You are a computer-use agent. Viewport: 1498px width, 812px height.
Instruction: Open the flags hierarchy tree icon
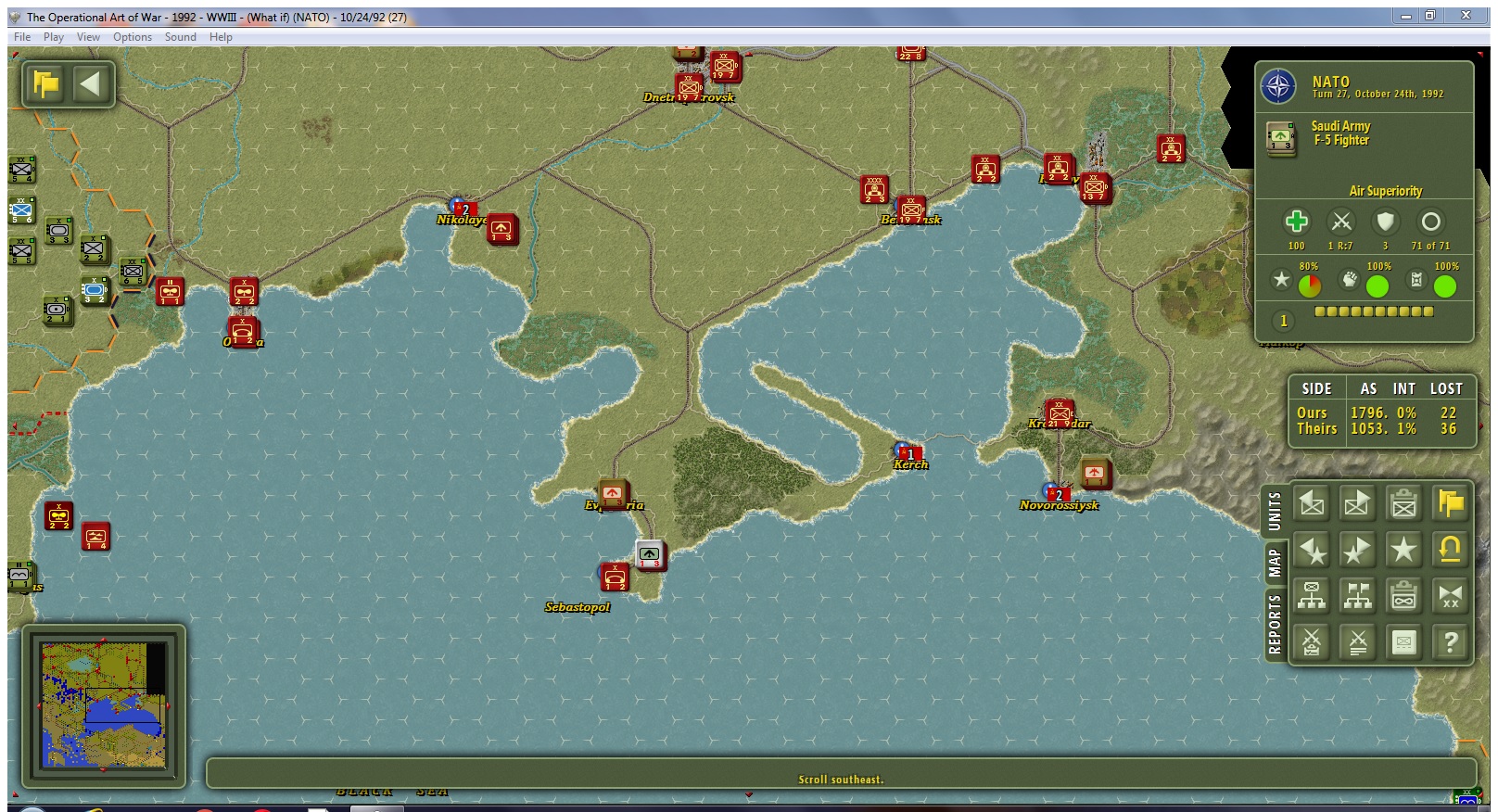pyautogui.click(x=1357, y=596)
